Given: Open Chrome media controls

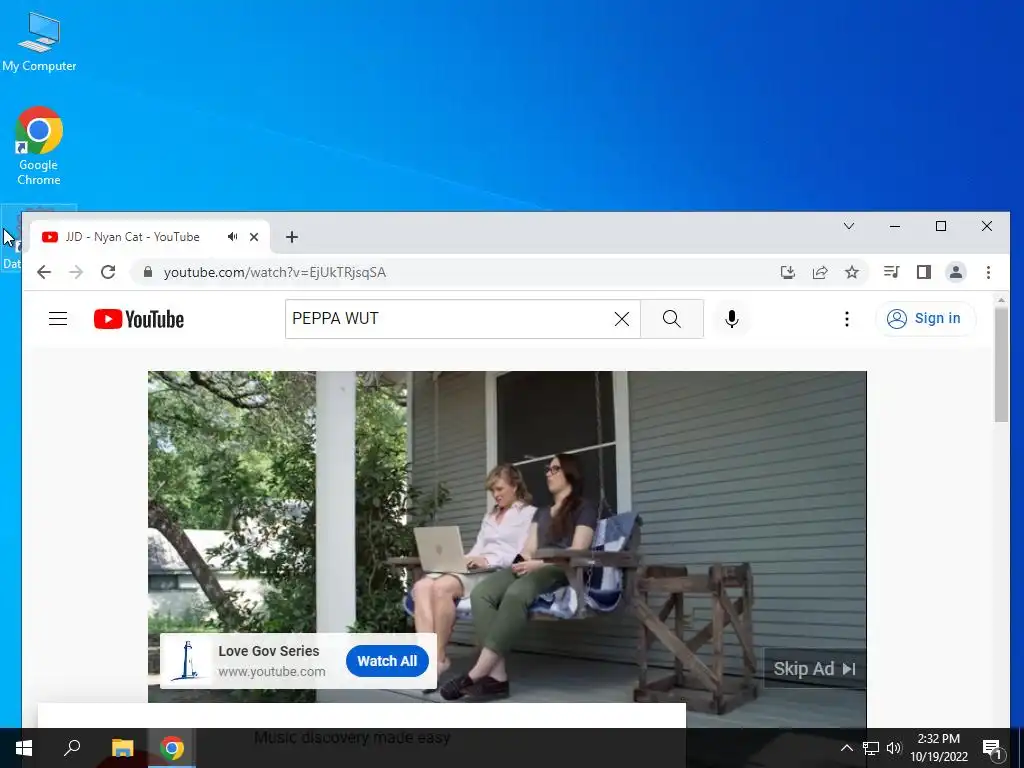Looking at the screenshot, I should click(x=891, y=272).
